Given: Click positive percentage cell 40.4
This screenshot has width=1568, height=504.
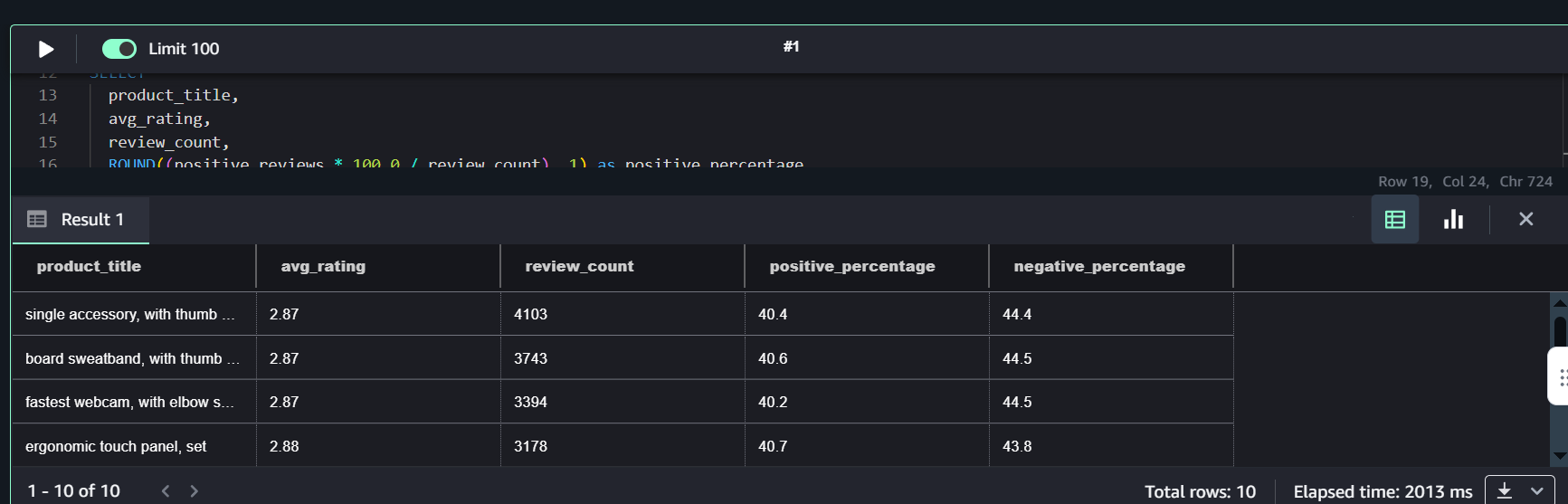Looking at the screenshot, I should coord(867,314).
